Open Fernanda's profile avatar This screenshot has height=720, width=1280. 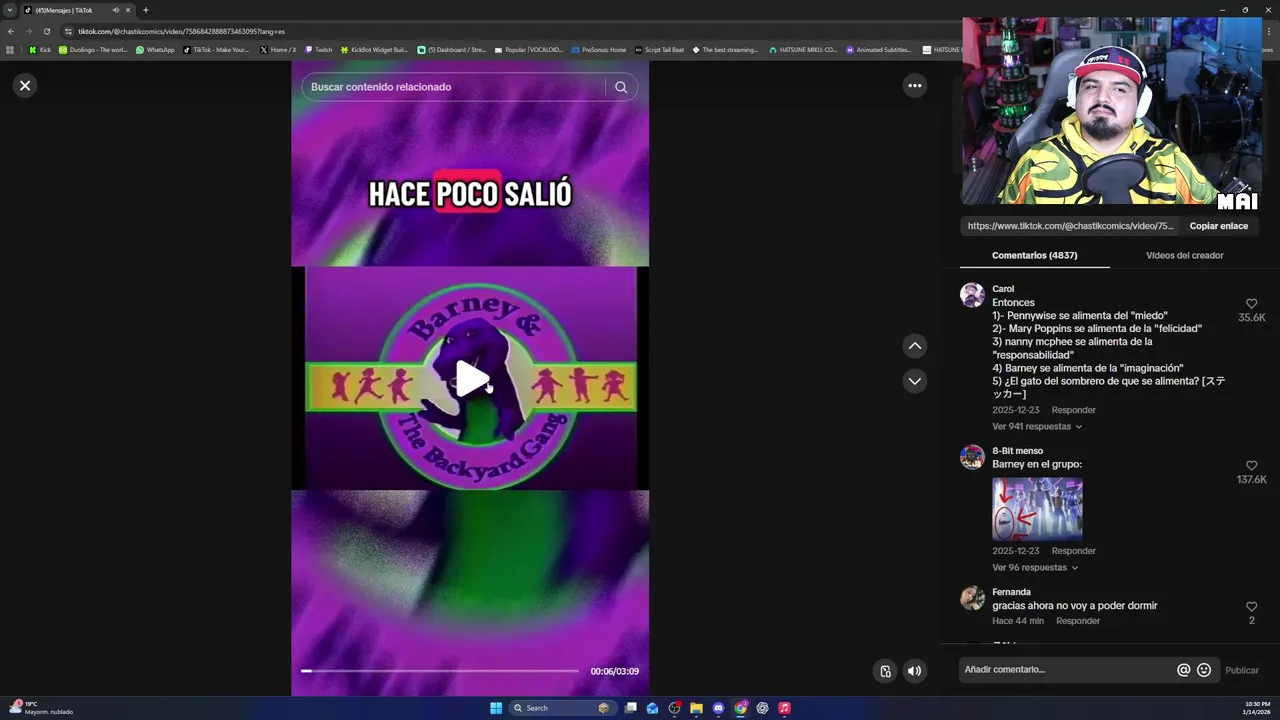pyautogui.click(x=972, y=598)
